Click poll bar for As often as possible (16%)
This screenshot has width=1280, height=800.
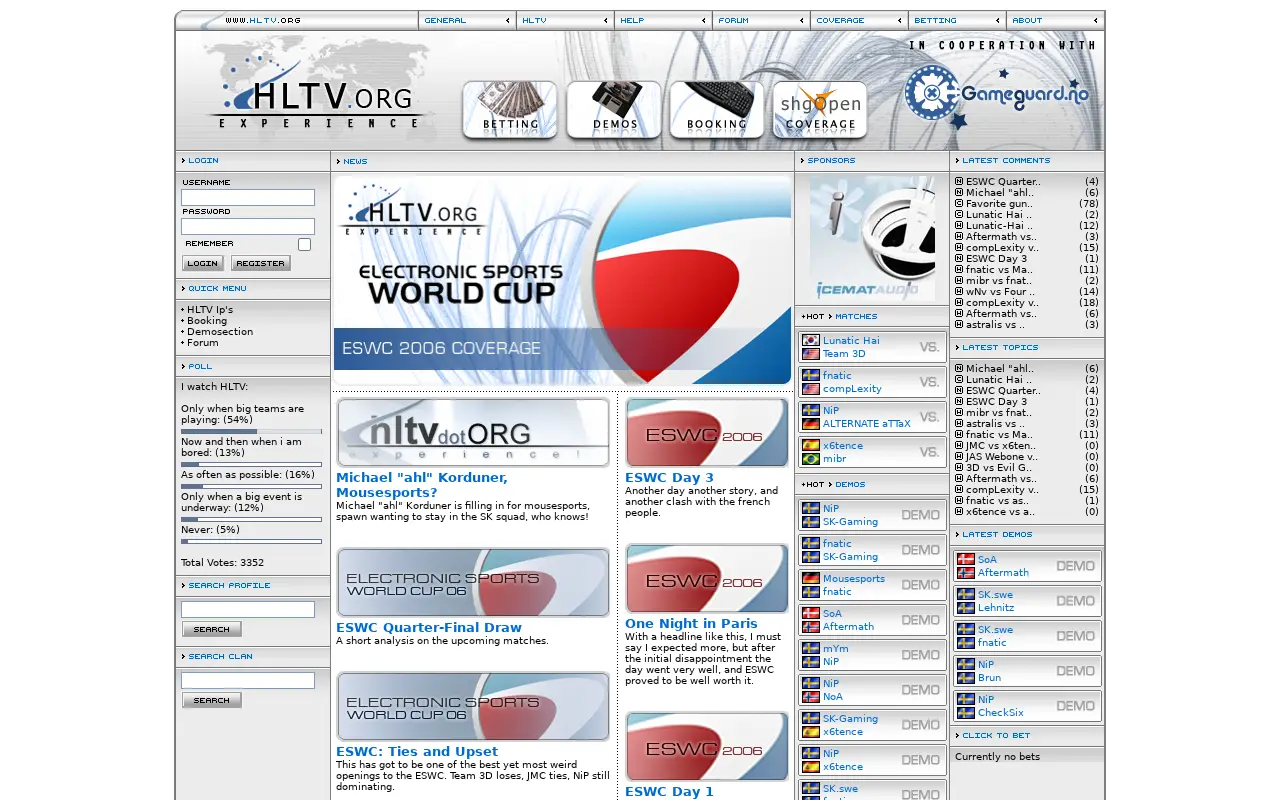[251, 486]
